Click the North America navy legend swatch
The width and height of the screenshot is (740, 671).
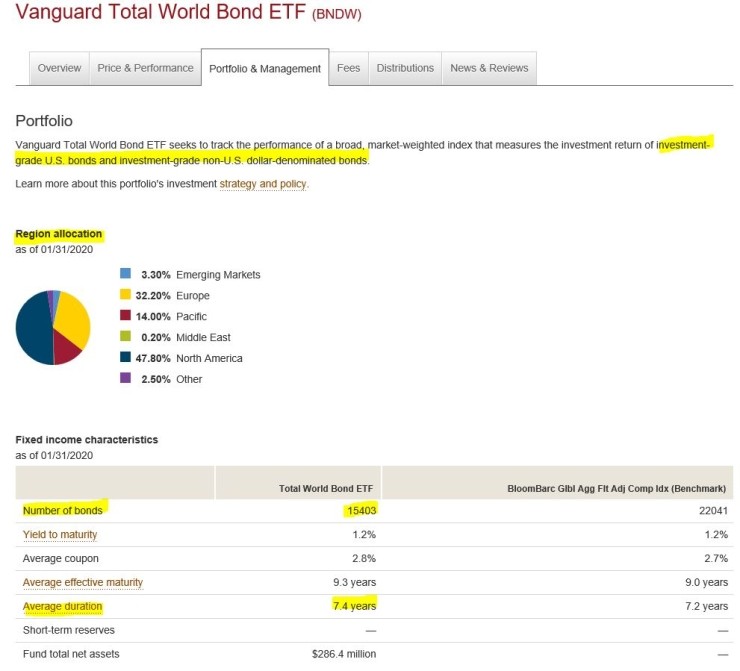(x=125, y=357)
